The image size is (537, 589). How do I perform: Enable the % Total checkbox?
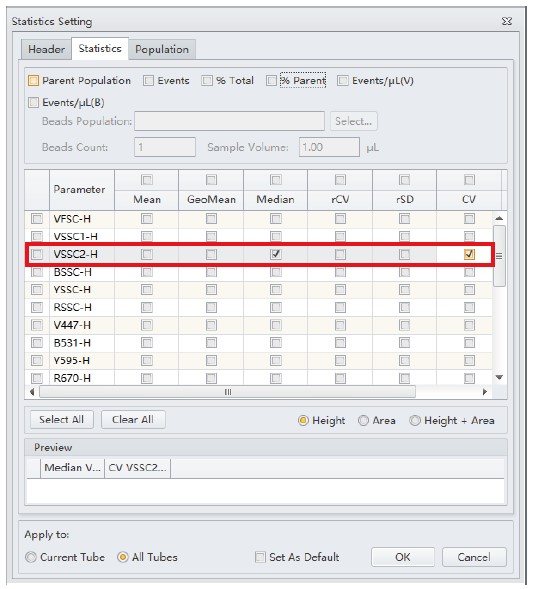point(207,80)
